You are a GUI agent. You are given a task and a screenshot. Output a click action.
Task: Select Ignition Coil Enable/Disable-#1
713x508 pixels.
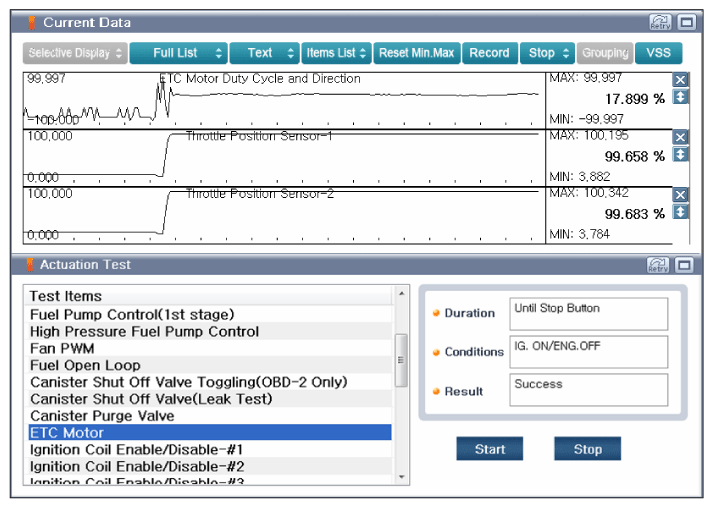(x=210, y=449)
